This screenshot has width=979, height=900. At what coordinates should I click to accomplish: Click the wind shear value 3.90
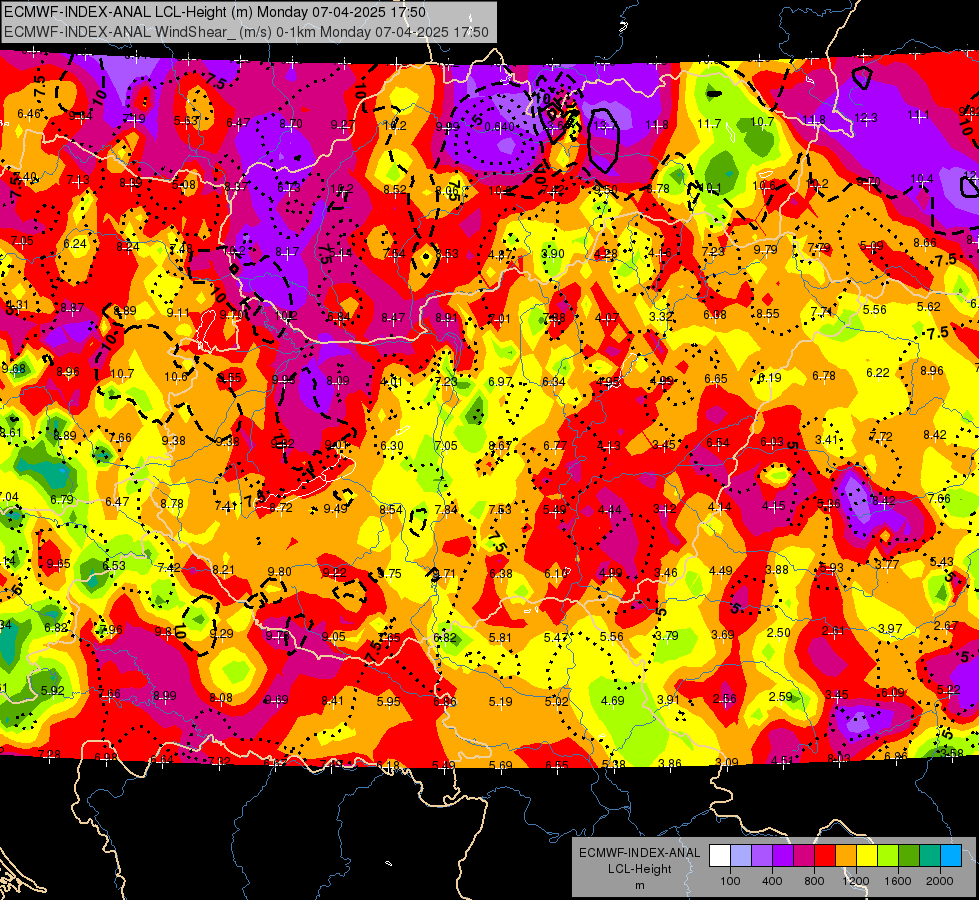tap(553, 254)
